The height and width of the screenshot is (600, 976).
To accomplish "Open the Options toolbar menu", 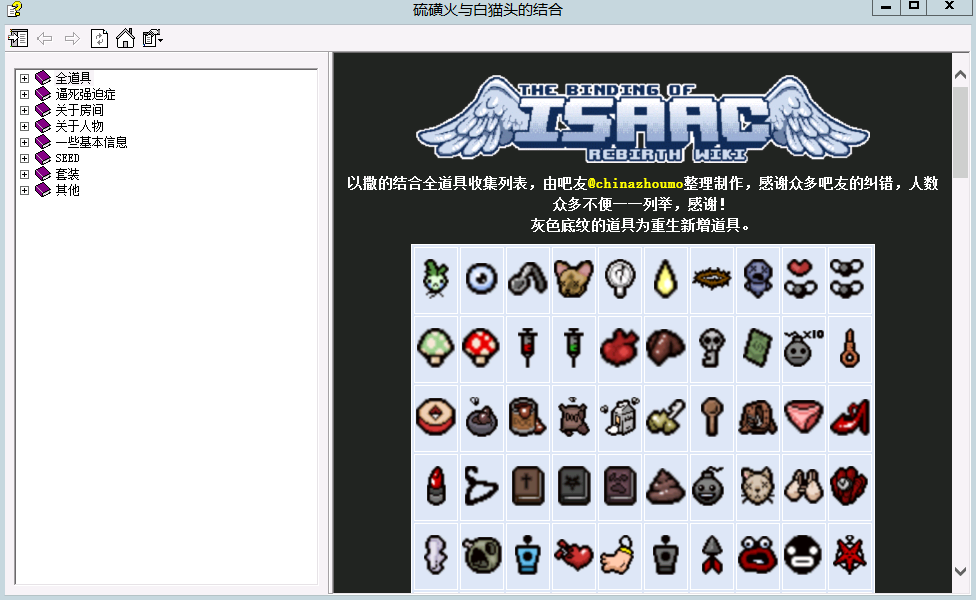I will (152, 39).
